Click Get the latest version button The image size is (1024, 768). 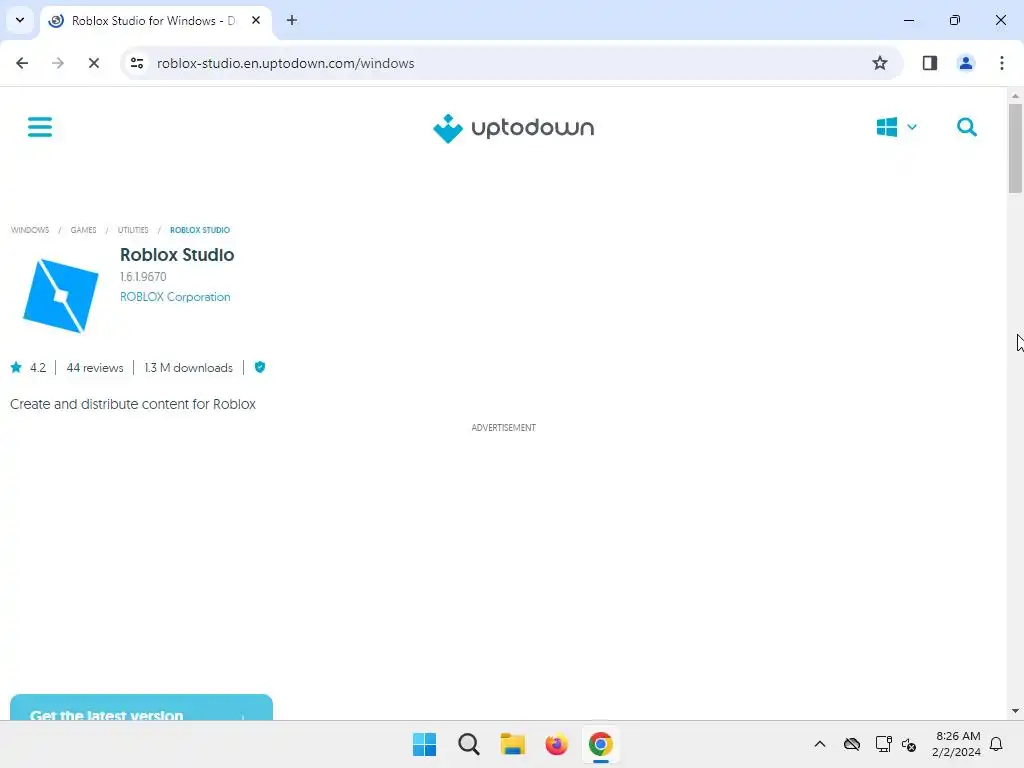pyautogui.click(x=141, y=708)
